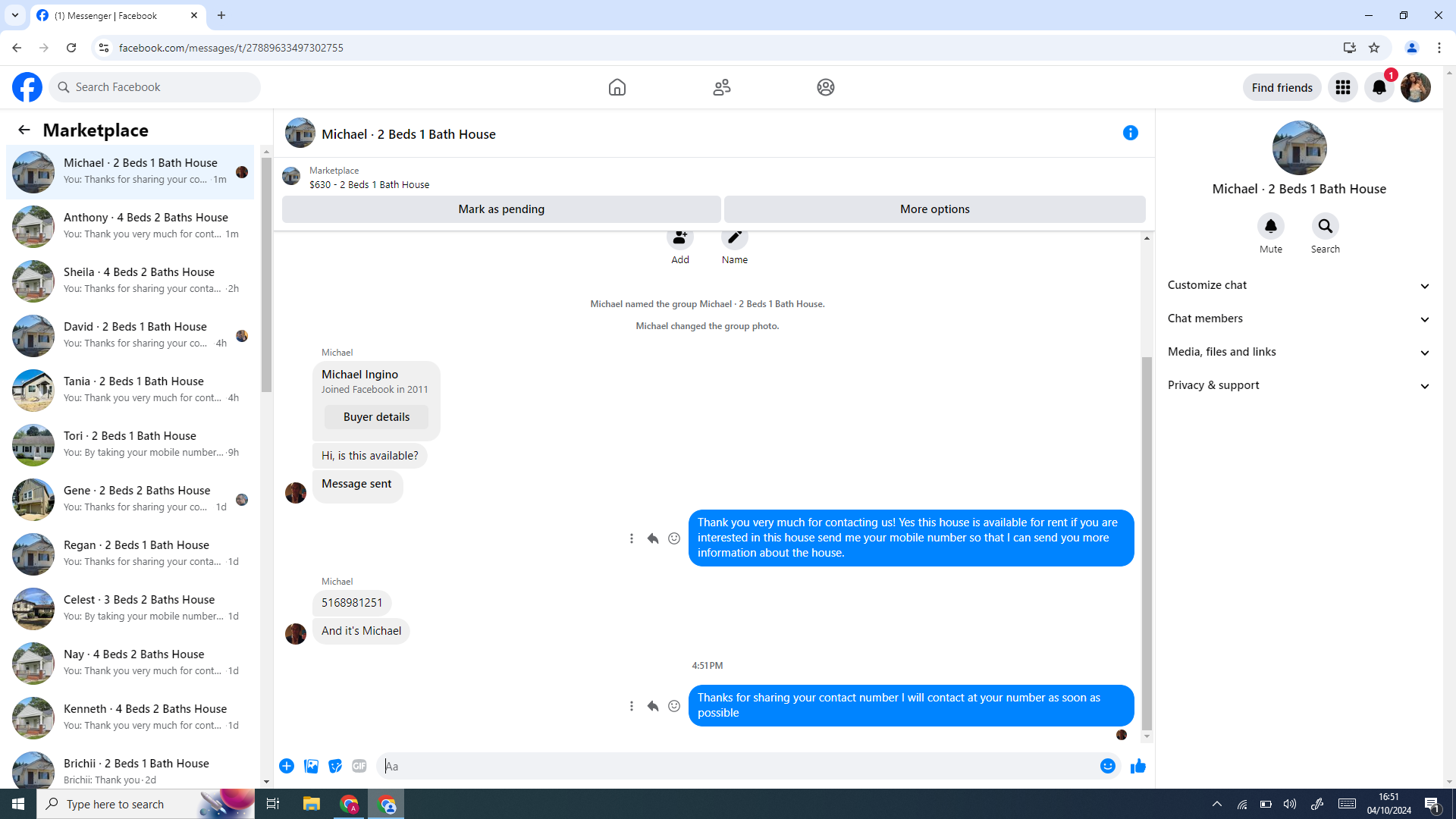Expand Privacy & support section
1456x819 pixels.
1299,385
